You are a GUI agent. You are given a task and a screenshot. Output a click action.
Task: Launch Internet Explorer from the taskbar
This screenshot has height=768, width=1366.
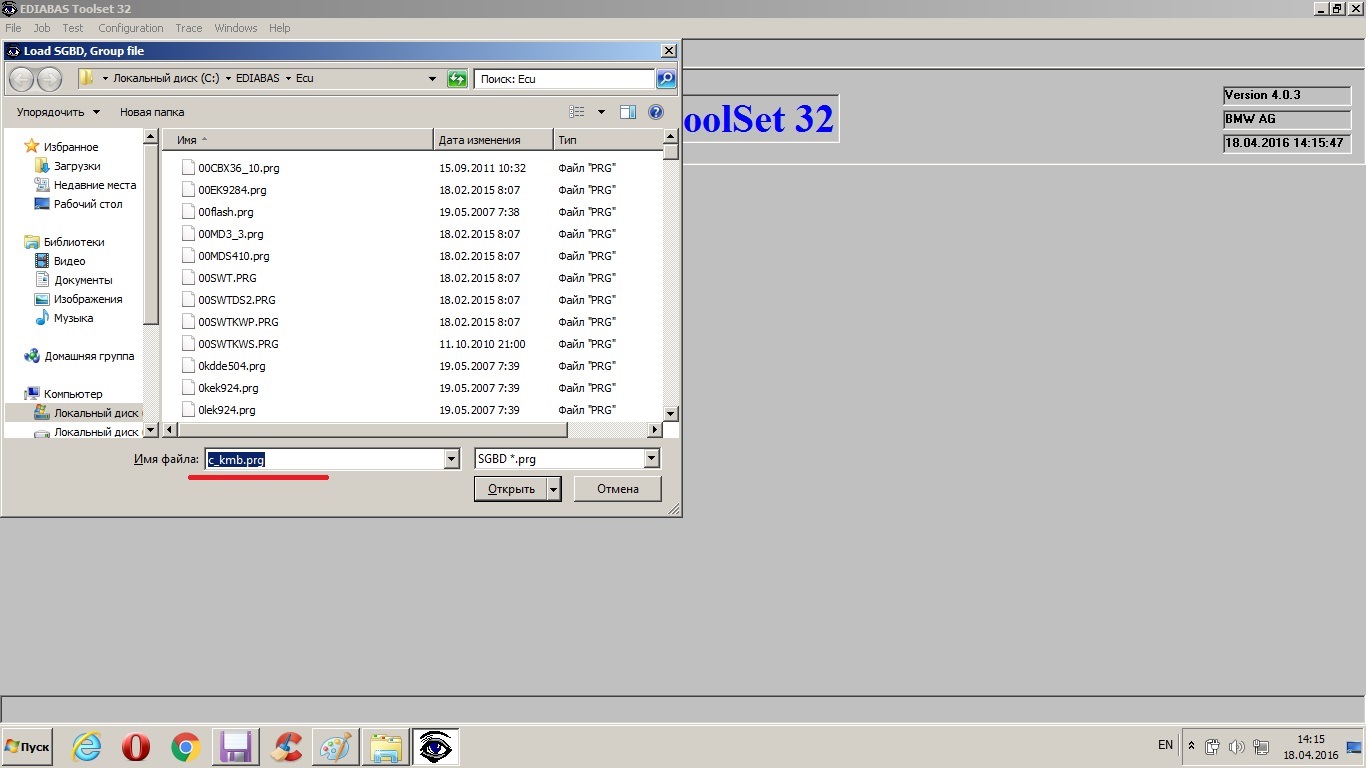click(x=87, y=747)
